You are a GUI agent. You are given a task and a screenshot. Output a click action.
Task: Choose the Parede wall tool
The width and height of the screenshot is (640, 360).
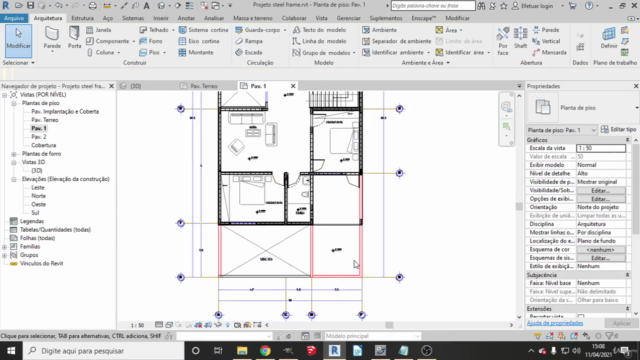coord(52,38)
